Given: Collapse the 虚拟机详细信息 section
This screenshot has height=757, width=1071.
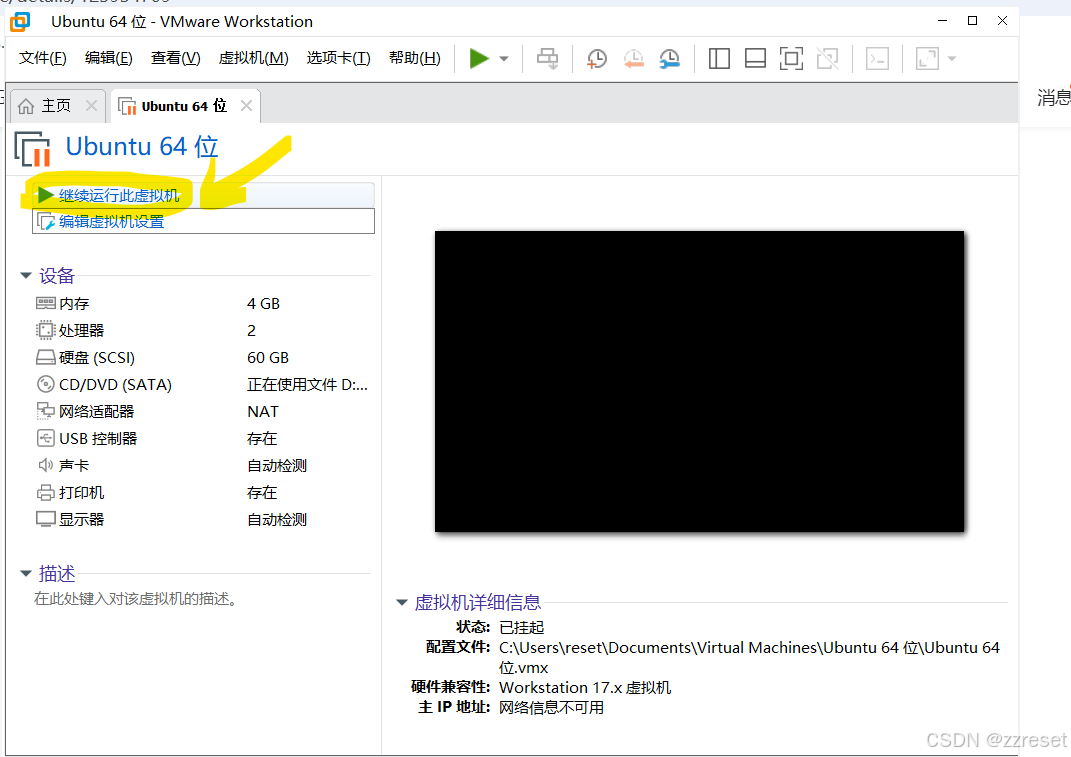Looking at the screenshot, I should 402,602.
